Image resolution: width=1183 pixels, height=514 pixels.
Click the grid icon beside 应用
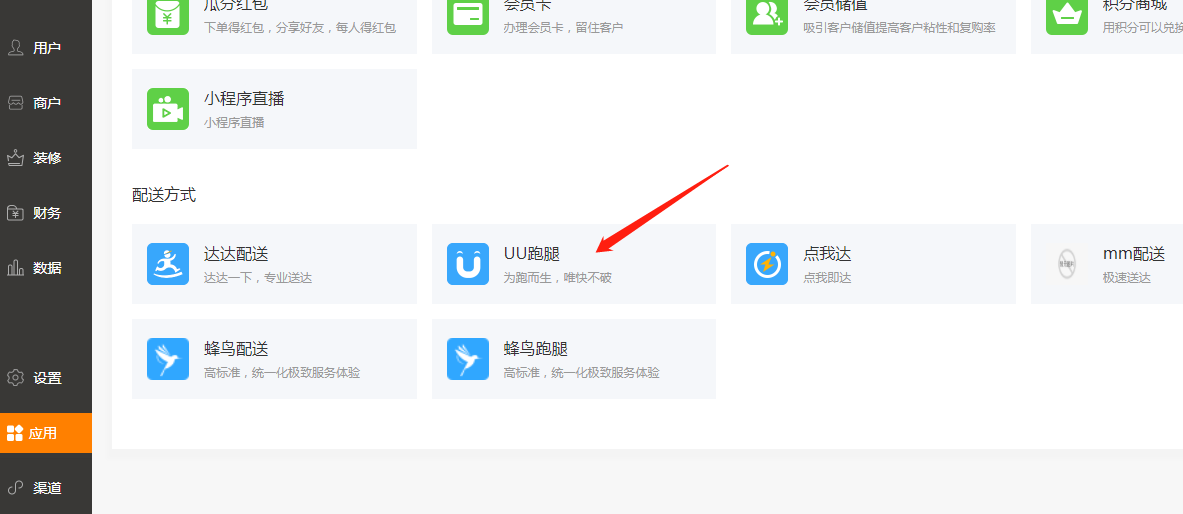click(x=14, y=433)
